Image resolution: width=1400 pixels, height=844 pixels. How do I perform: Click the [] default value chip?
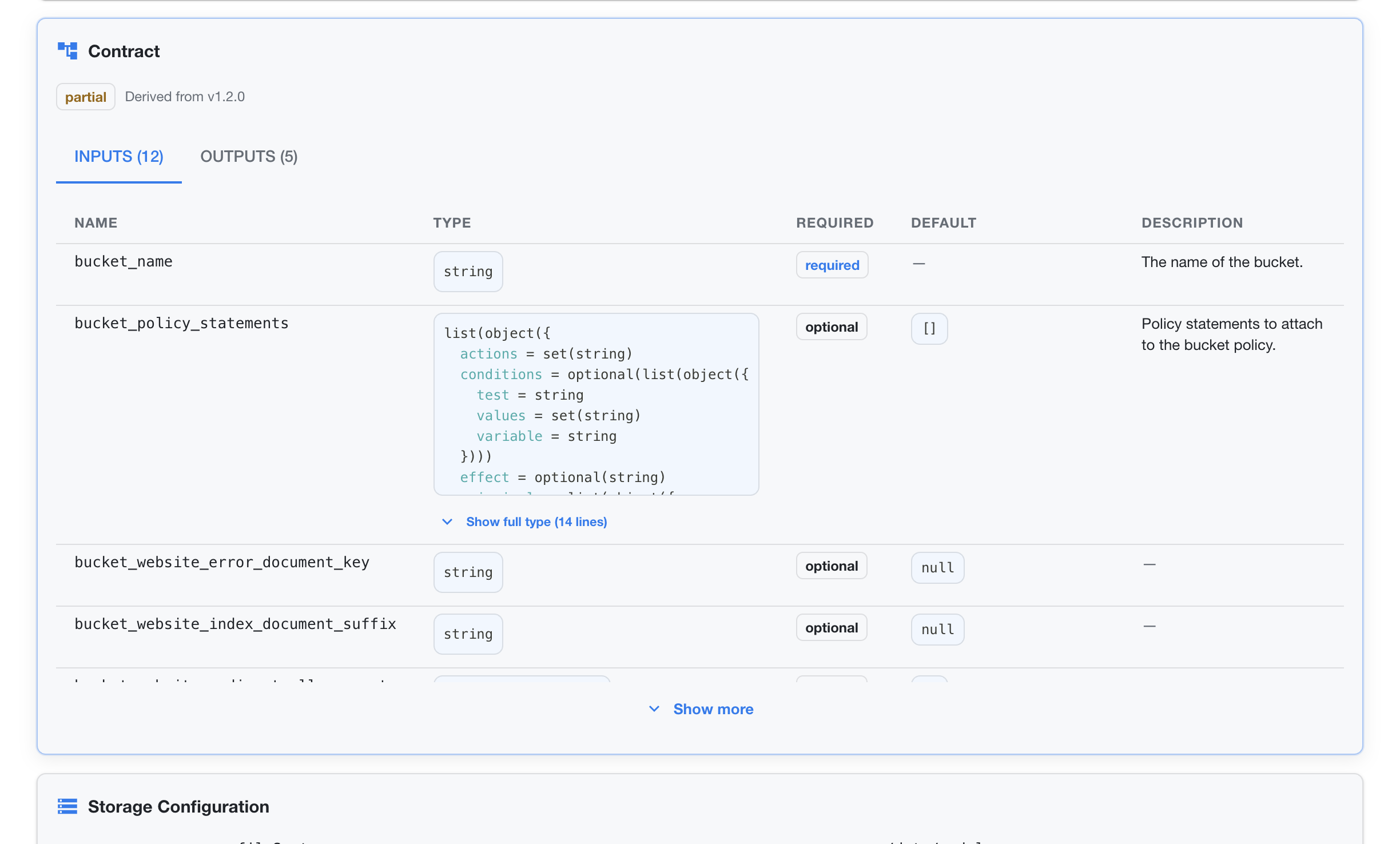tap(929, 329)
